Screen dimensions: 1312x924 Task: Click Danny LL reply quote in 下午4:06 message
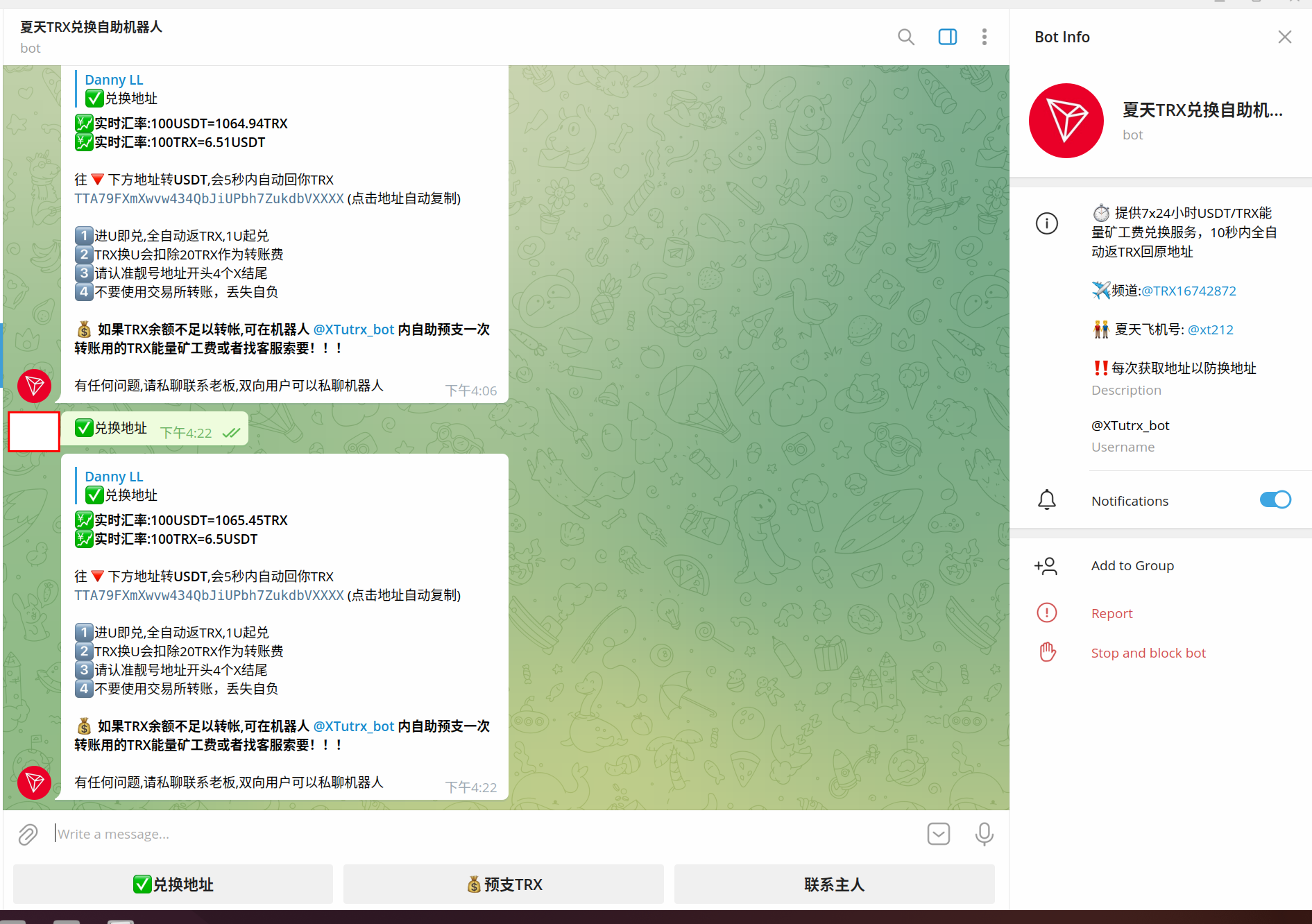pos(115,89)
